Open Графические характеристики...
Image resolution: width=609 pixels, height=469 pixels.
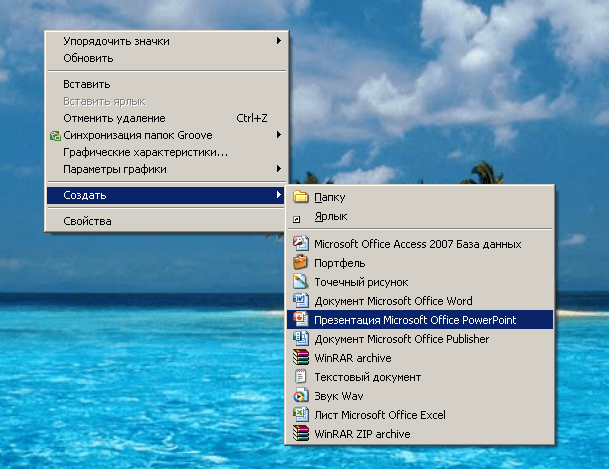[x=167, y=152]
